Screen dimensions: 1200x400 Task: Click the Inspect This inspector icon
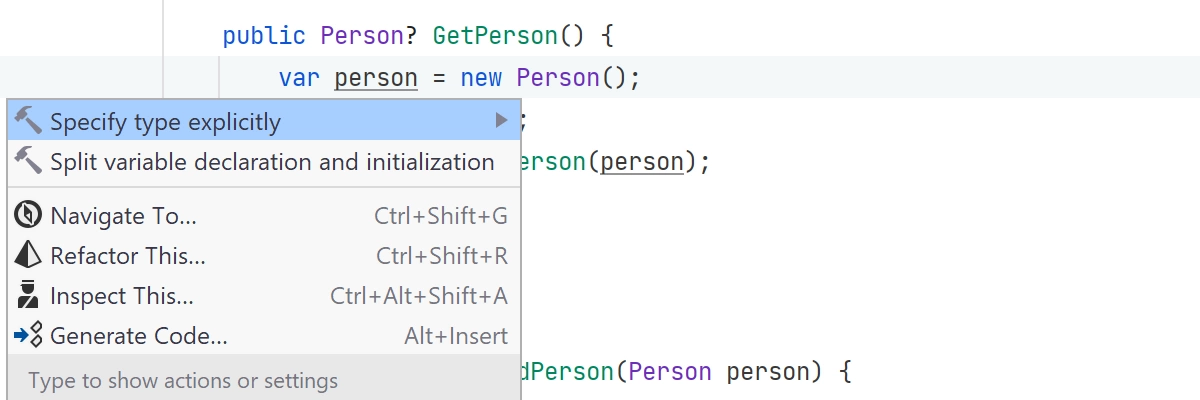click(x=29, y=296)
